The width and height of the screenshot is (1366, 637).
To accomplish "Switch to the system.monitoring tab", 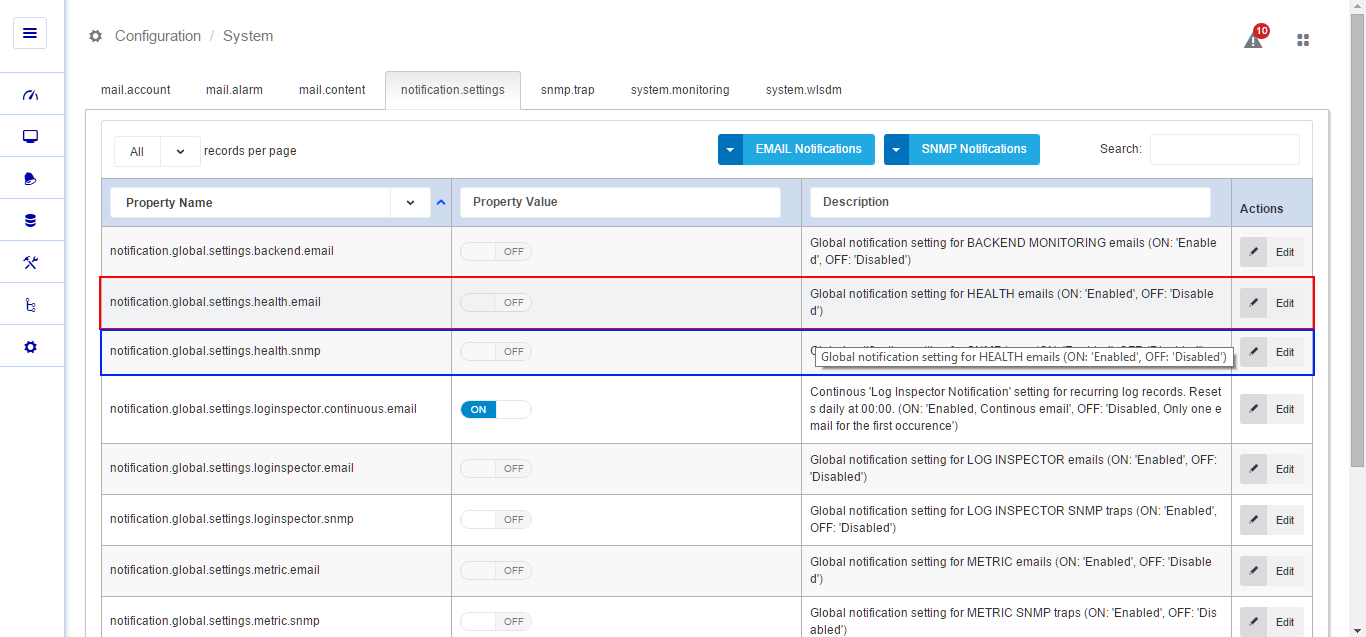I will pos(680,90).
